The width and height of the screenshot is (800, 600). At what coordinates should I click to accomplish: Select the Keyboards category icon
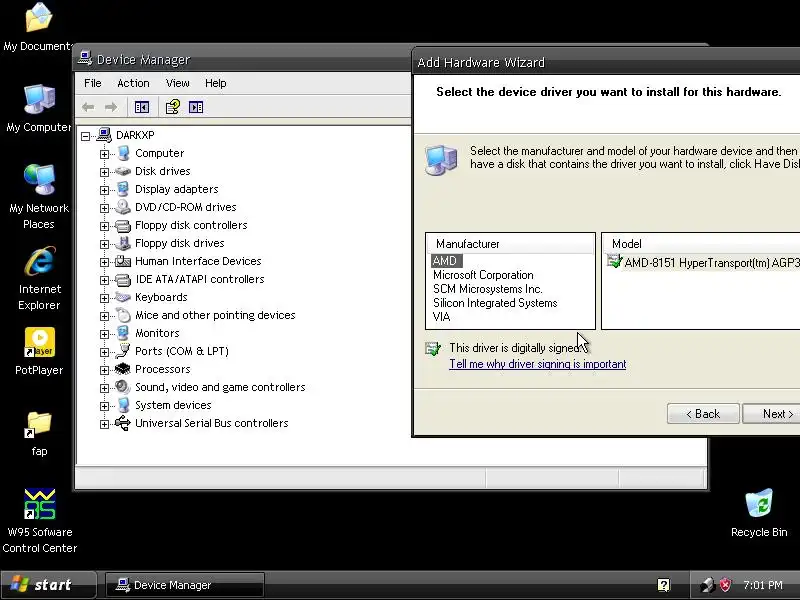122,297
